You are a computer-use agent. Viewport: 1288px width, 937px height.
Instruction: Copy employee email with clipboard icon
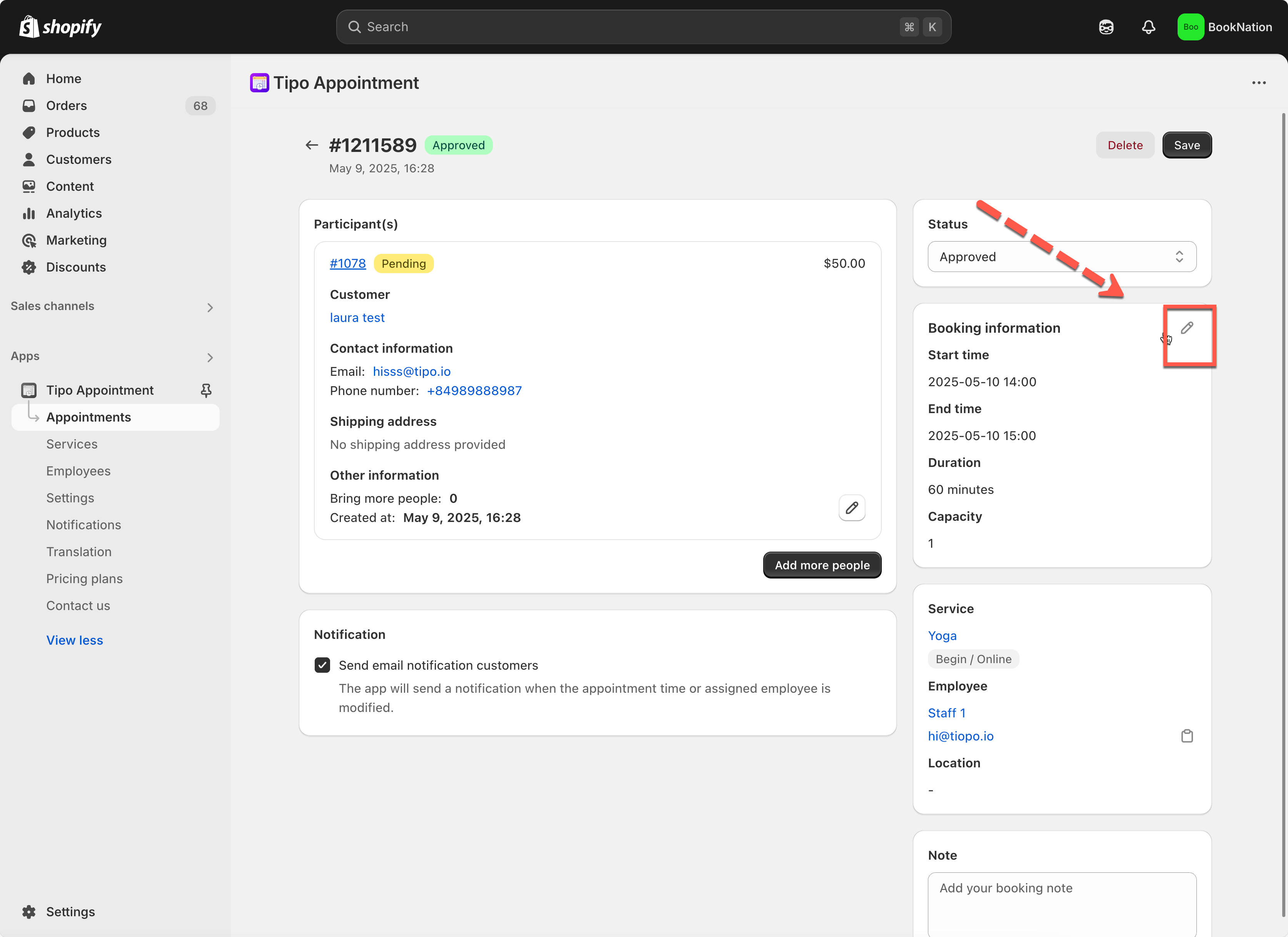[1186, 736]
